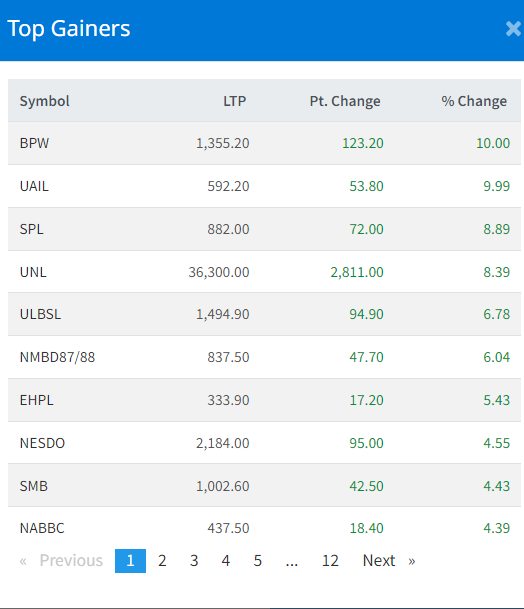Select the SPL symbol
This screenshot has width=524, height=609.
point(31,229)
